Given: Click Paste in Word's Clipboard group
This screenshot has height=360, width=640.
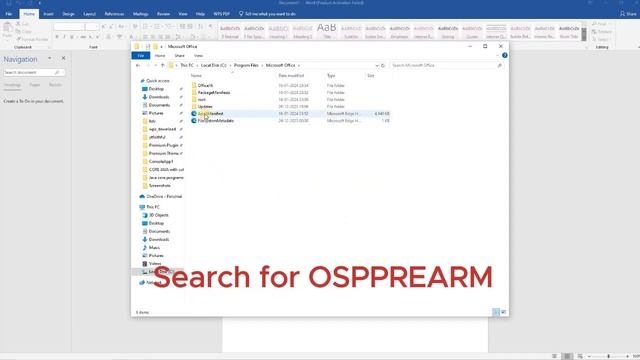Looking at the screenshot, I should [7, 31].
